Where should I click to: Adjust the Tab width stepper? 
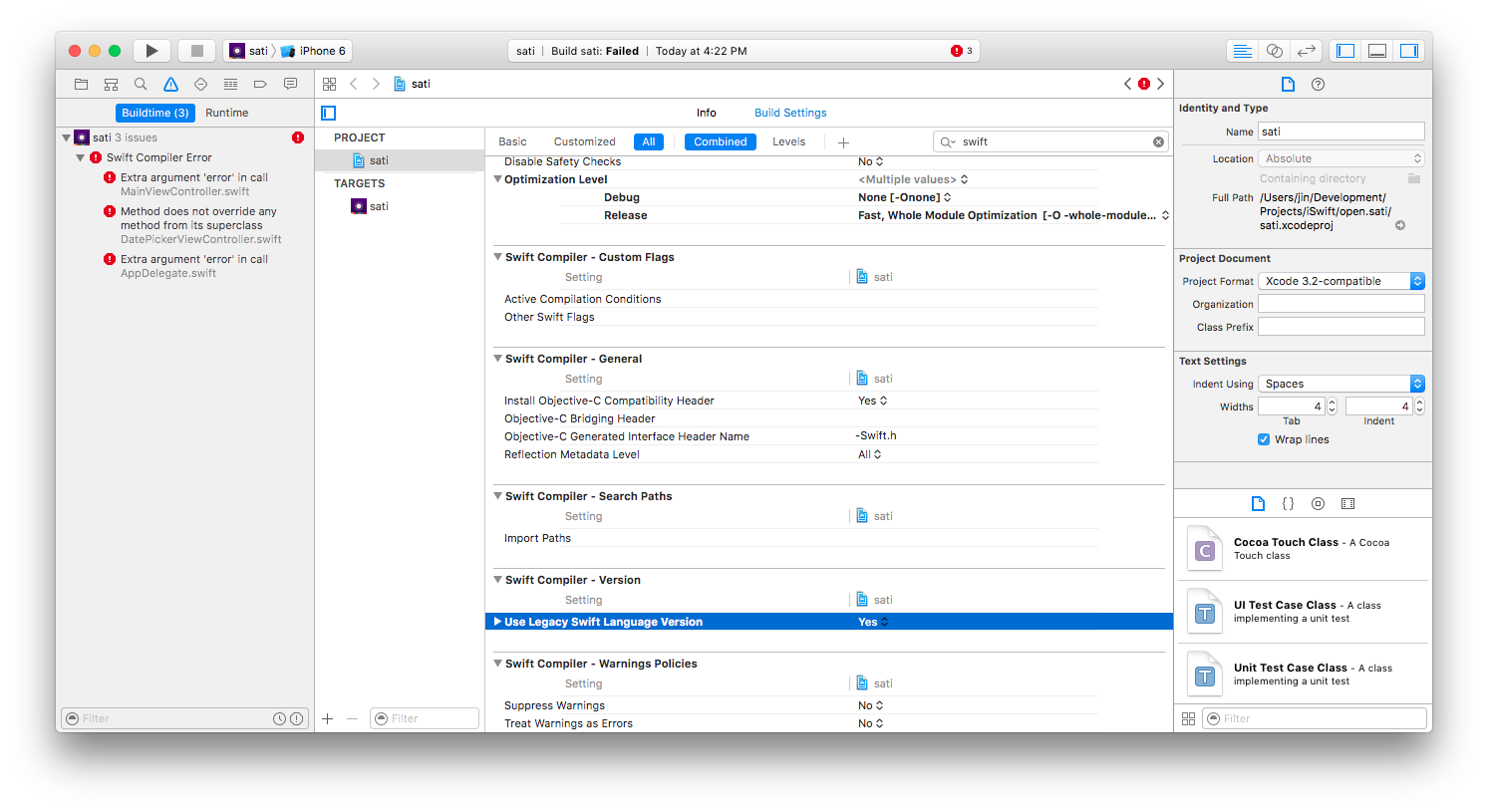pos(1332,406)
